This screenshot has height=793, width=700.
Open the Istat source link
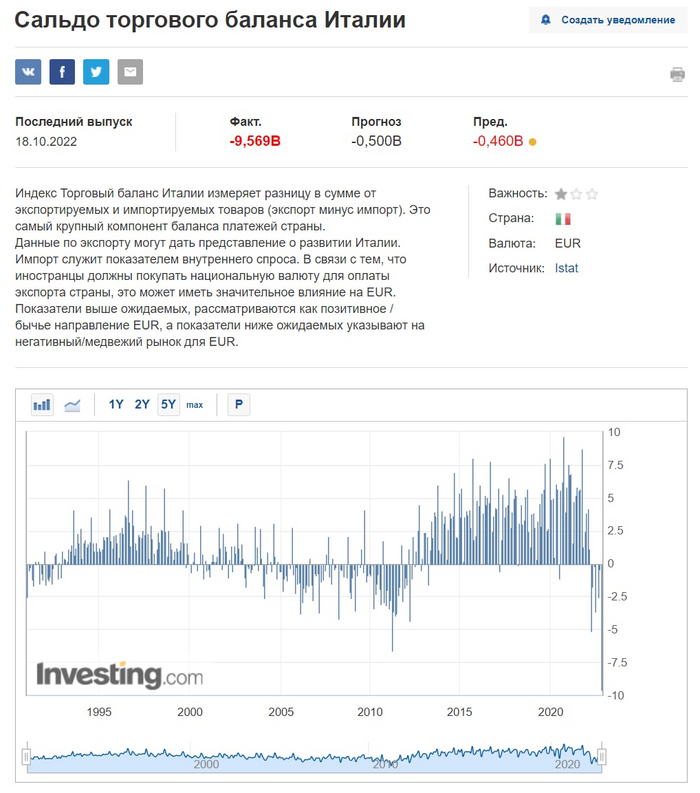(x=566, y=268)
